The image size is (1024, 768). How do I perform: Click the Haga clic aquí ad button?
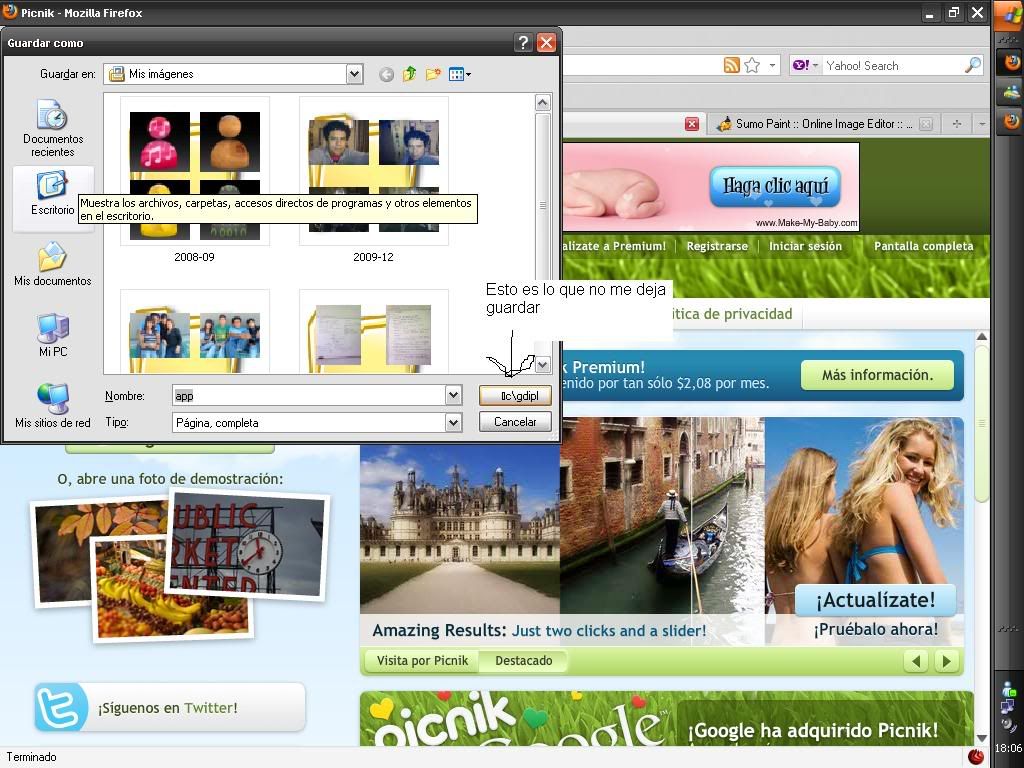(x=775, y=186)
